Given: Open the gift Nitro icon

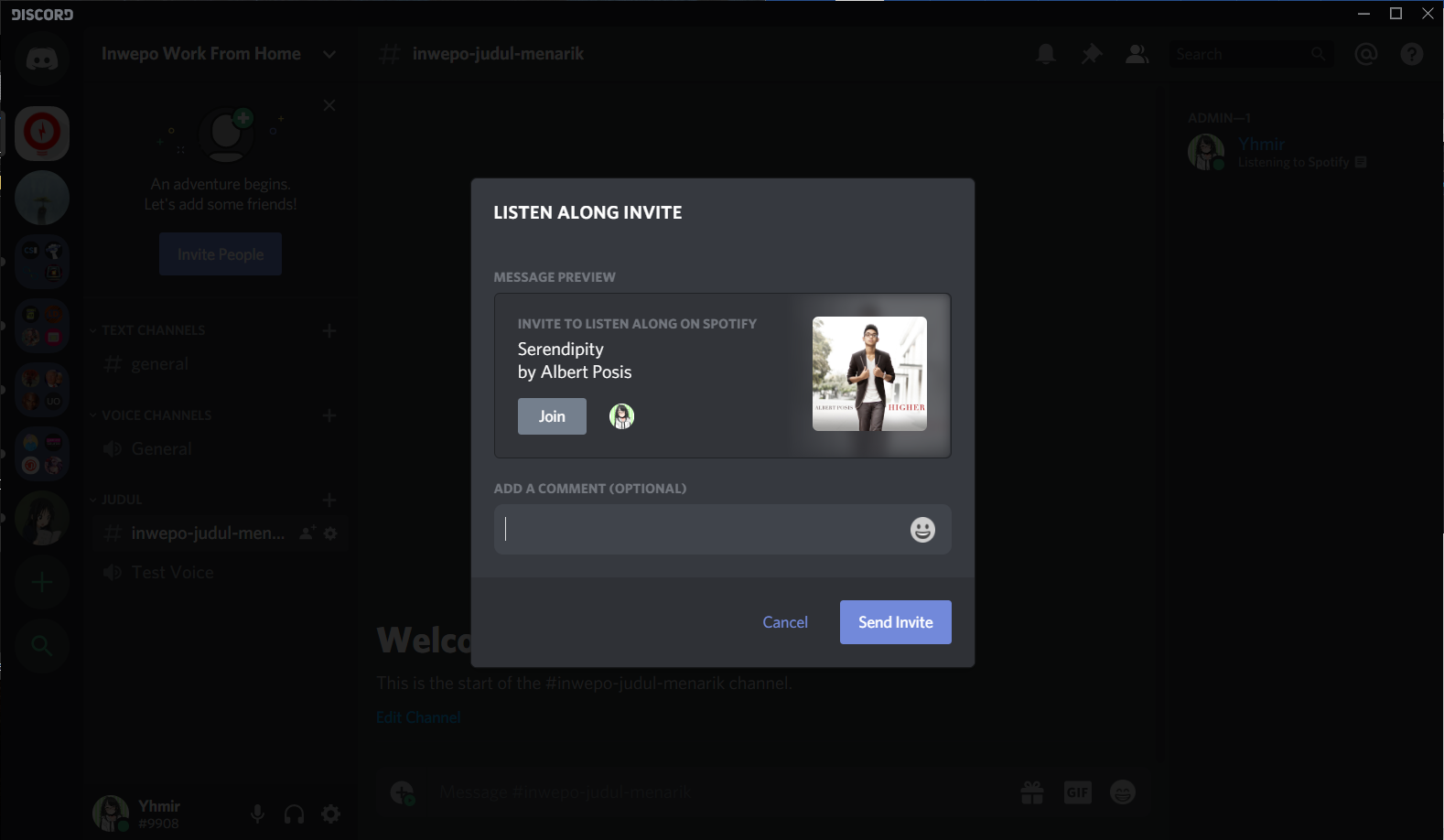Looking at the screenshot, I should pyautogui.click(x=1032, y=792).
